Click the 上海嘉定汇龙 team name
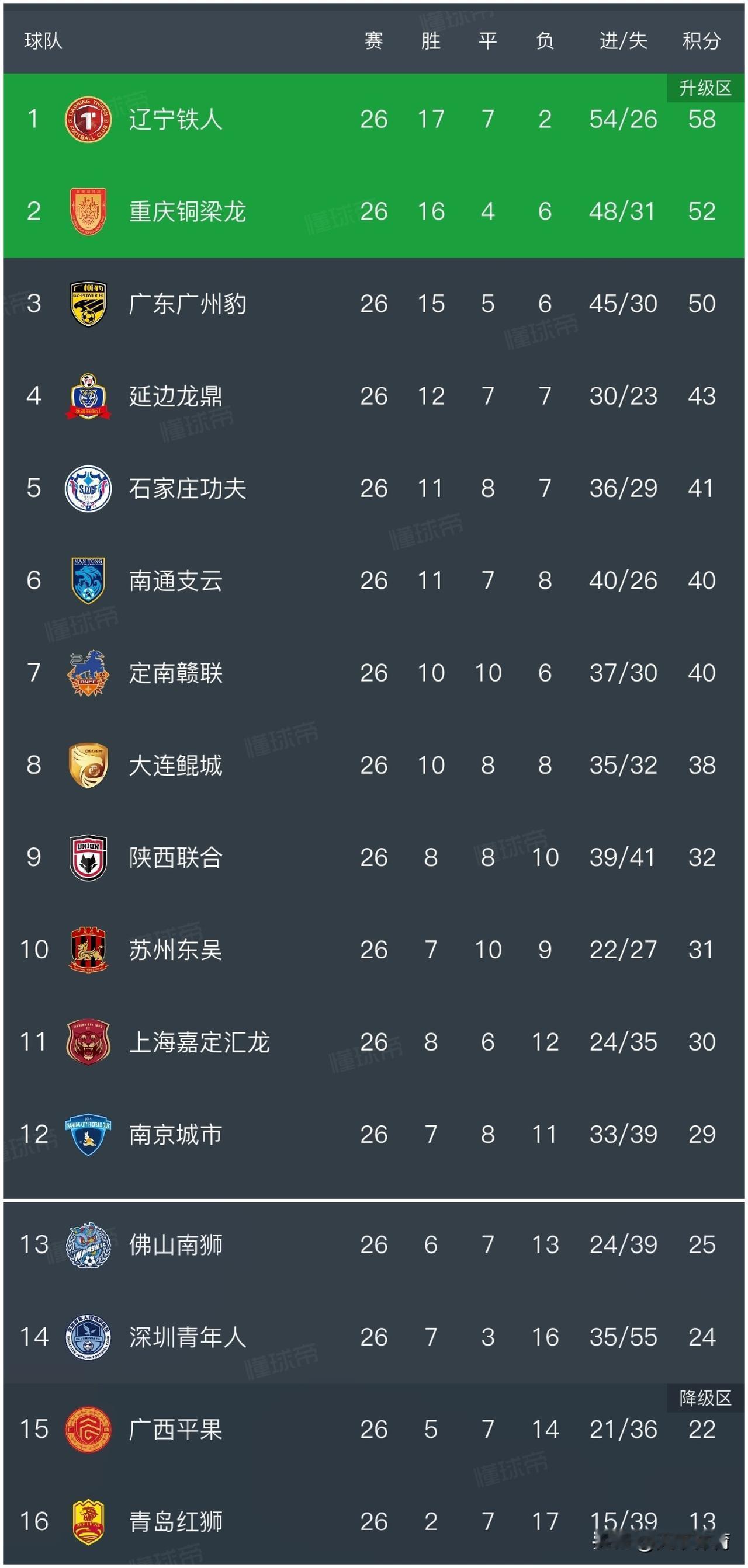 pos(199,1042)
